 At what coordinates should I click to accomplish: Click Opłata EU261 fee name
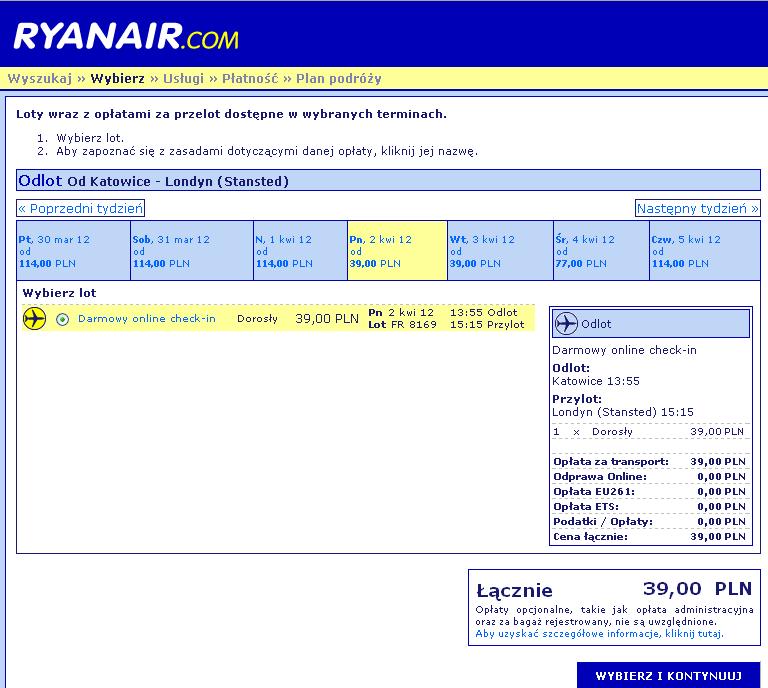tap(594, 491)
